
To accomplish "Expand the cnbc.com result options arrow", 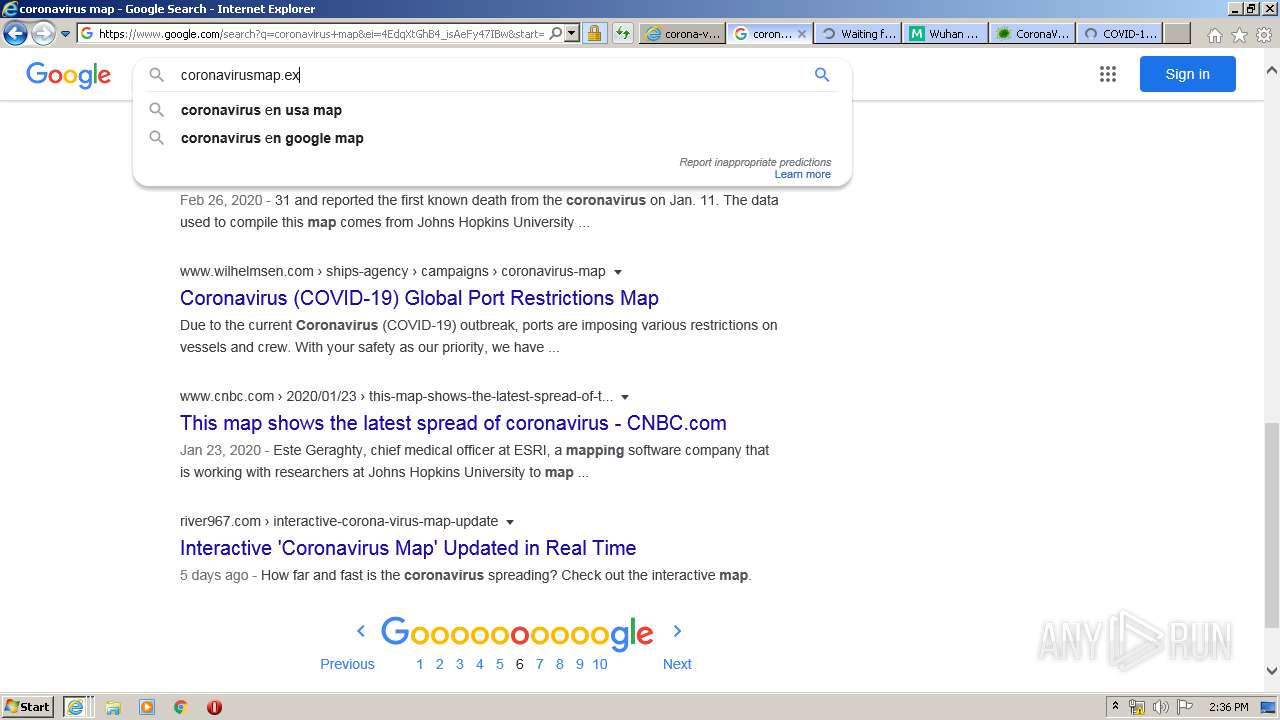I will (x=625, y=397).
